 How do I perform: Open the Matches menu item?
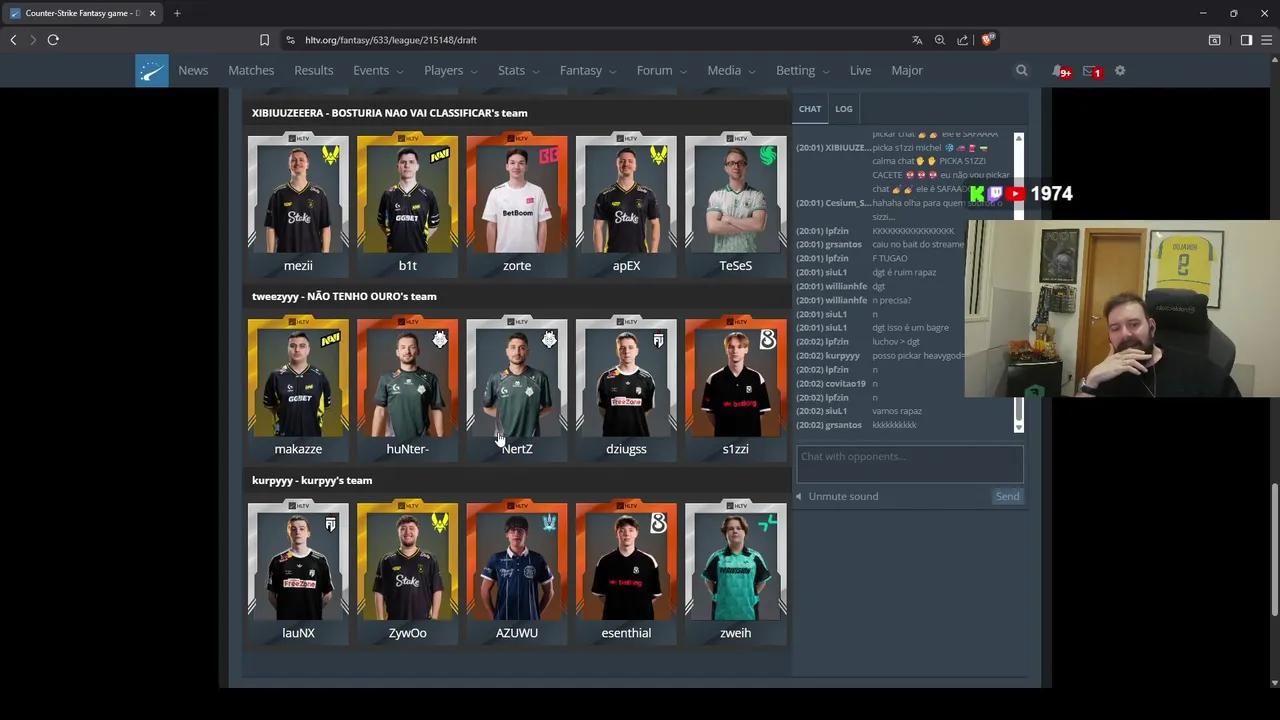click(x=251, y=71)
